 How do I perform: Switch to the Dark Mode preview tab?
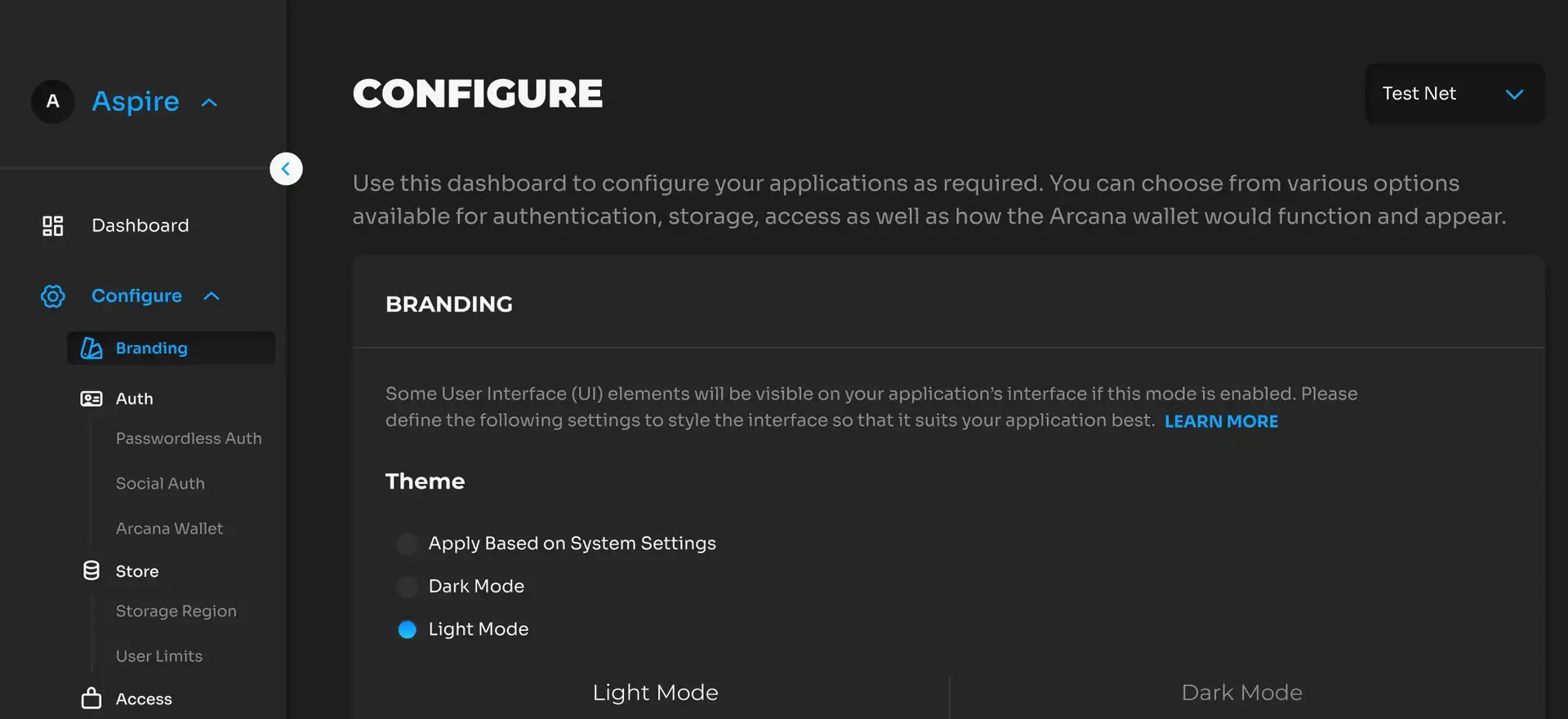1241,693
